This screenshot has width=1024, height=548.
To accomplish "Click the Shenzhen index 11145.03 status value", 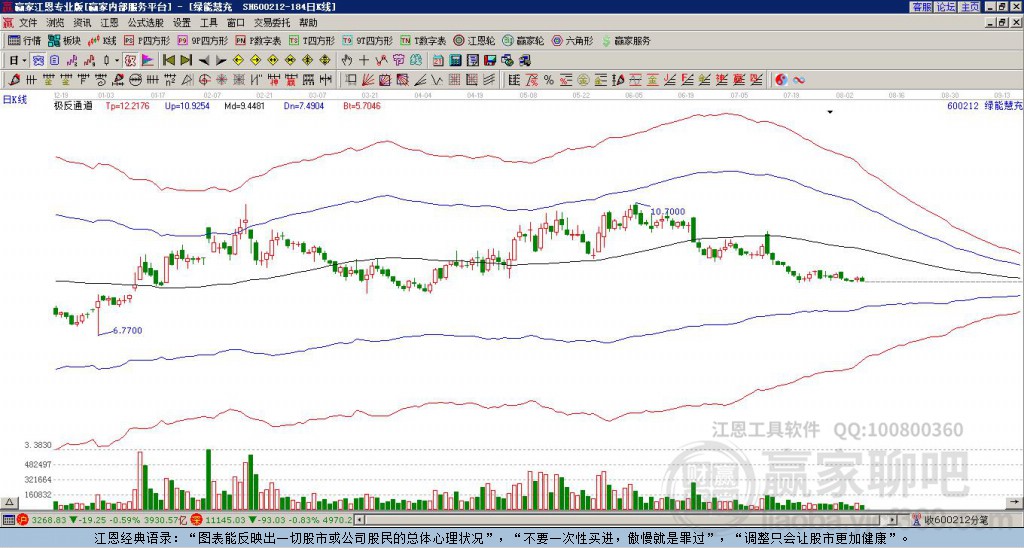I will click(x=227, y=520).
